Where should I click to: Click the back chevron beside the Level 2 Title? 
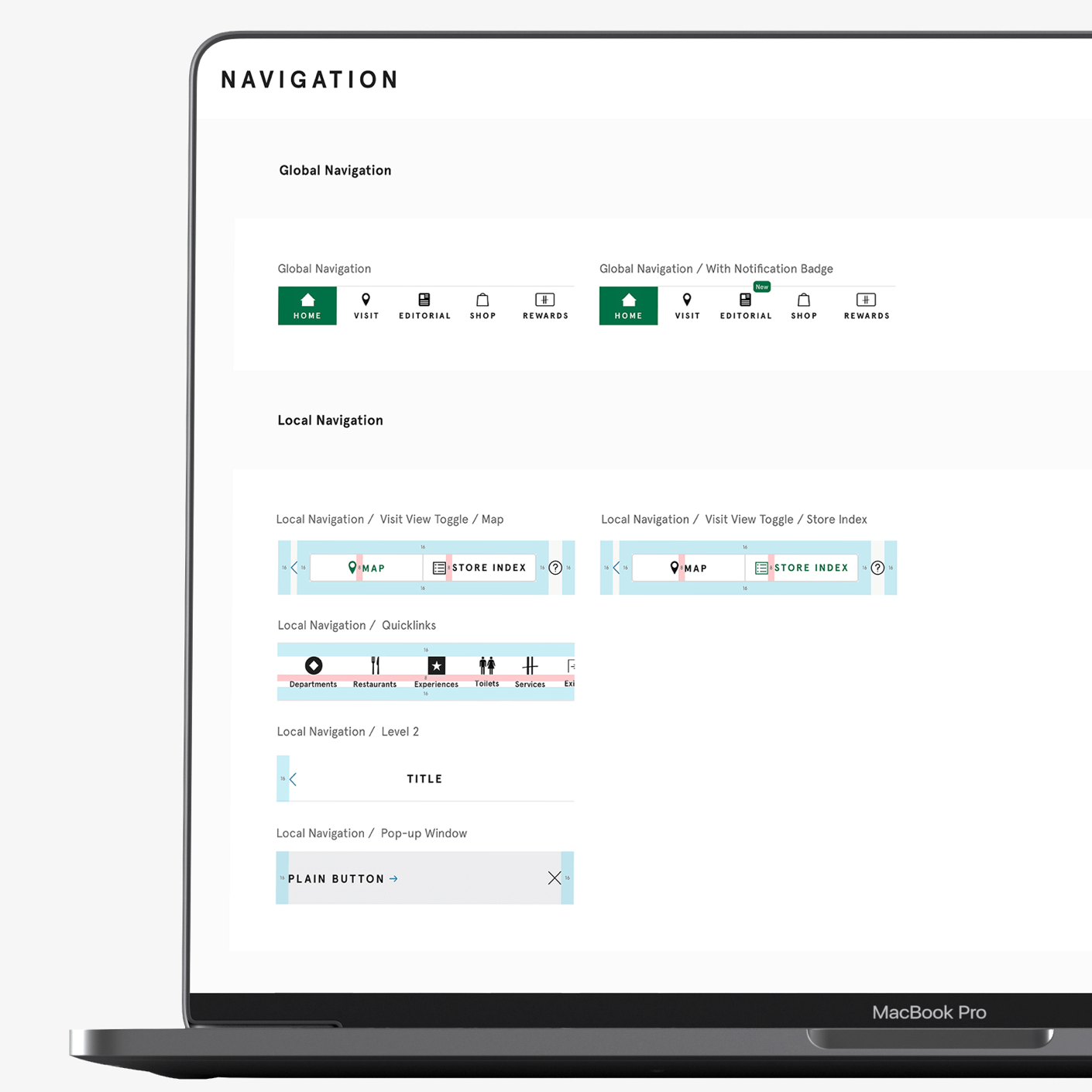pyautogui.click(x=294, y=779)
